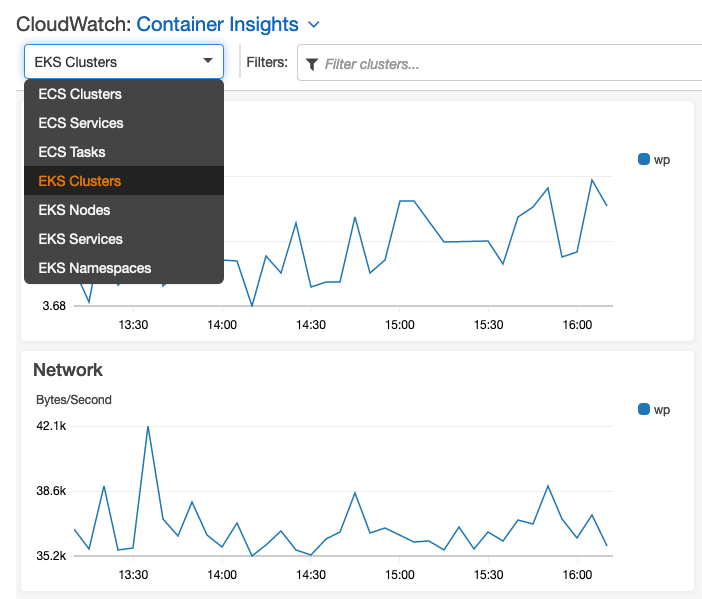Select ECS Tasks in dropdown
Image resolution: width=702 pixels, height=599 pixels.
(x=72, y=152)
